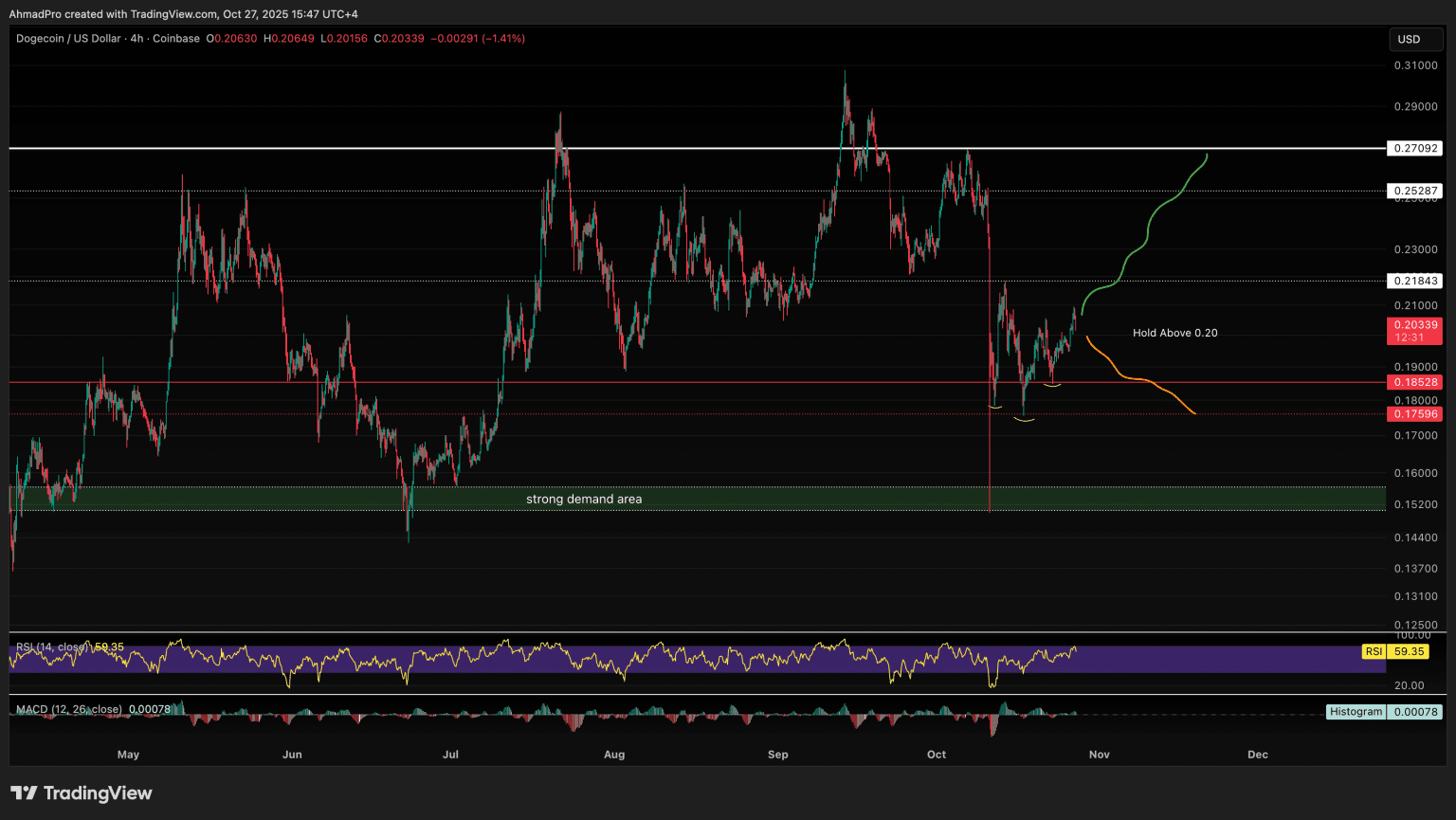Select the "Hold Above 0.20" text note

1174,333
